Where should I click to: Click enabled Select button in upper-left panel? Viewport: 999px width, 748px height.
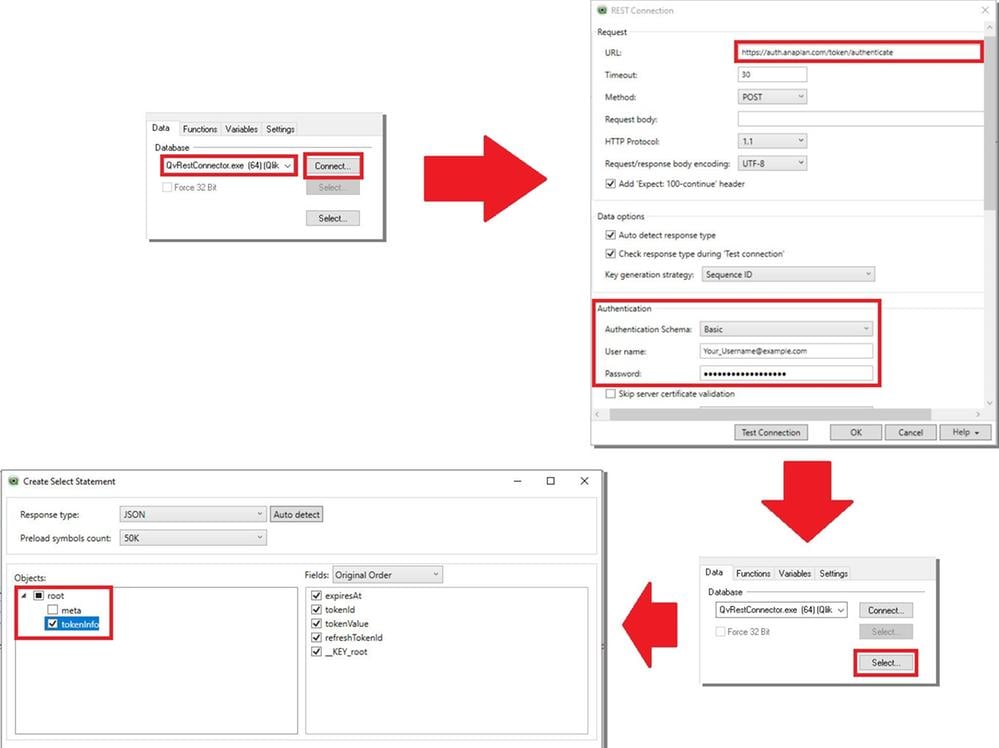pos(333,218)
